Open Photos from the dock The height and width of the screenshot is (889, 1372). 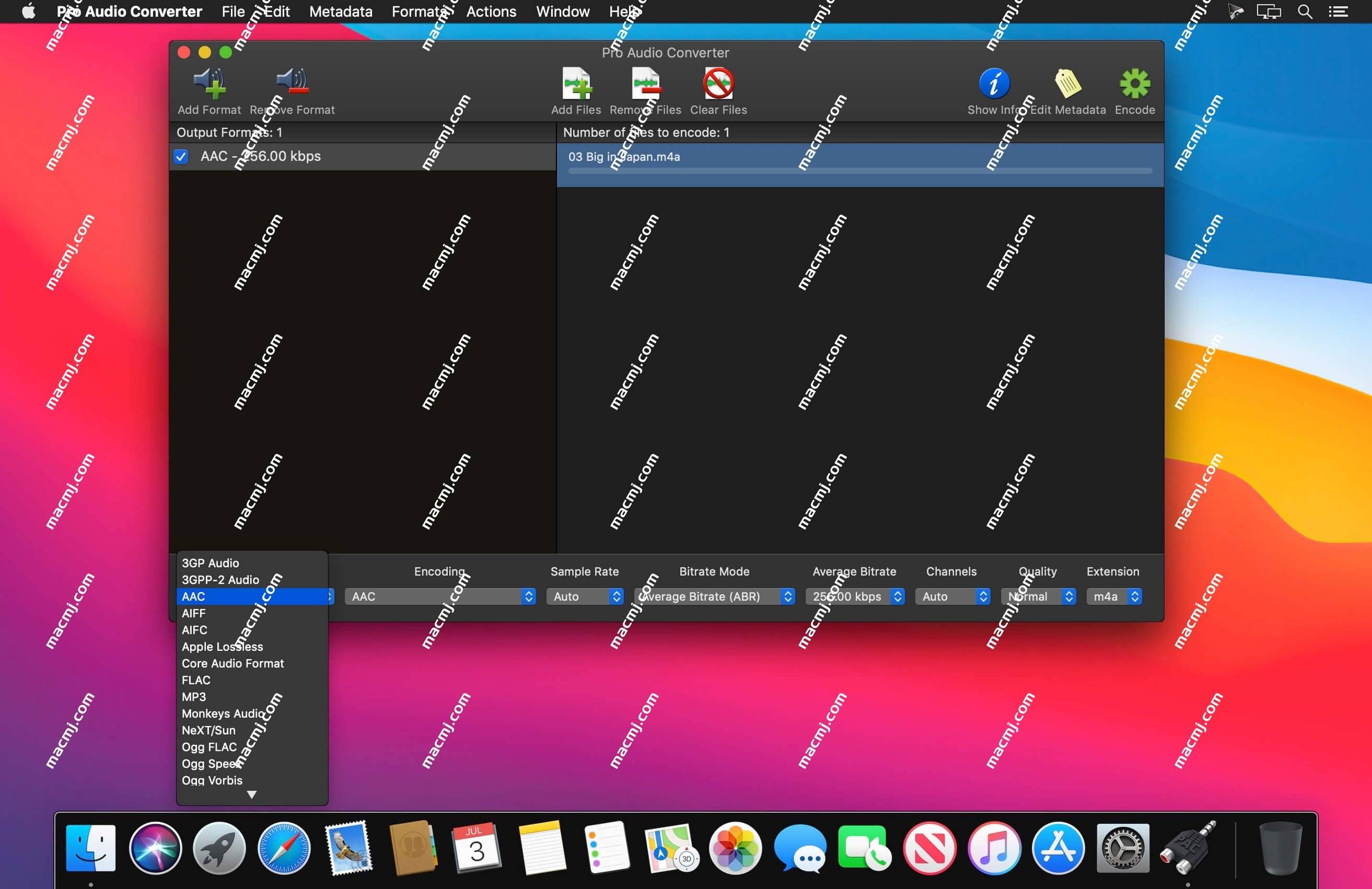pos(736,848)
